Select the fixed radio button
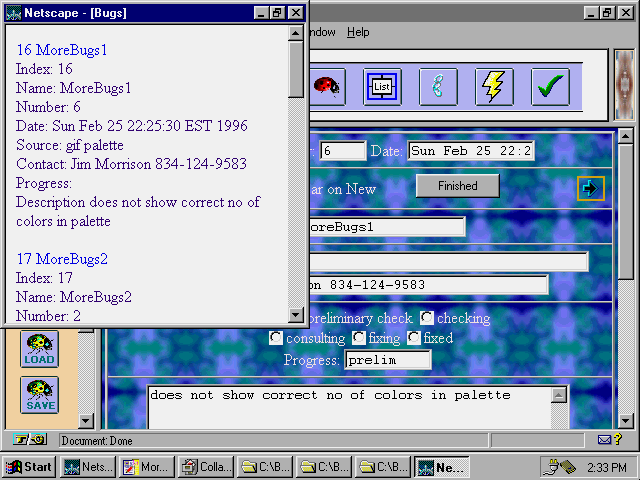This screenshot has width=640, height=480. pos(413,338)
